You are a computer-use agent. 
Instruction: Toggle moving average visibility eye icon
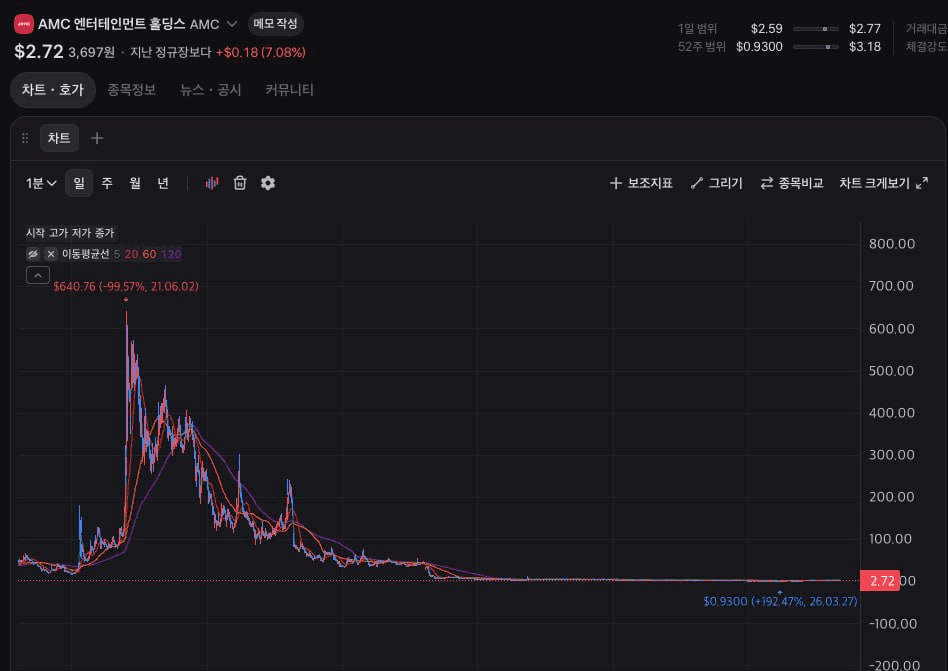(33, 254)
